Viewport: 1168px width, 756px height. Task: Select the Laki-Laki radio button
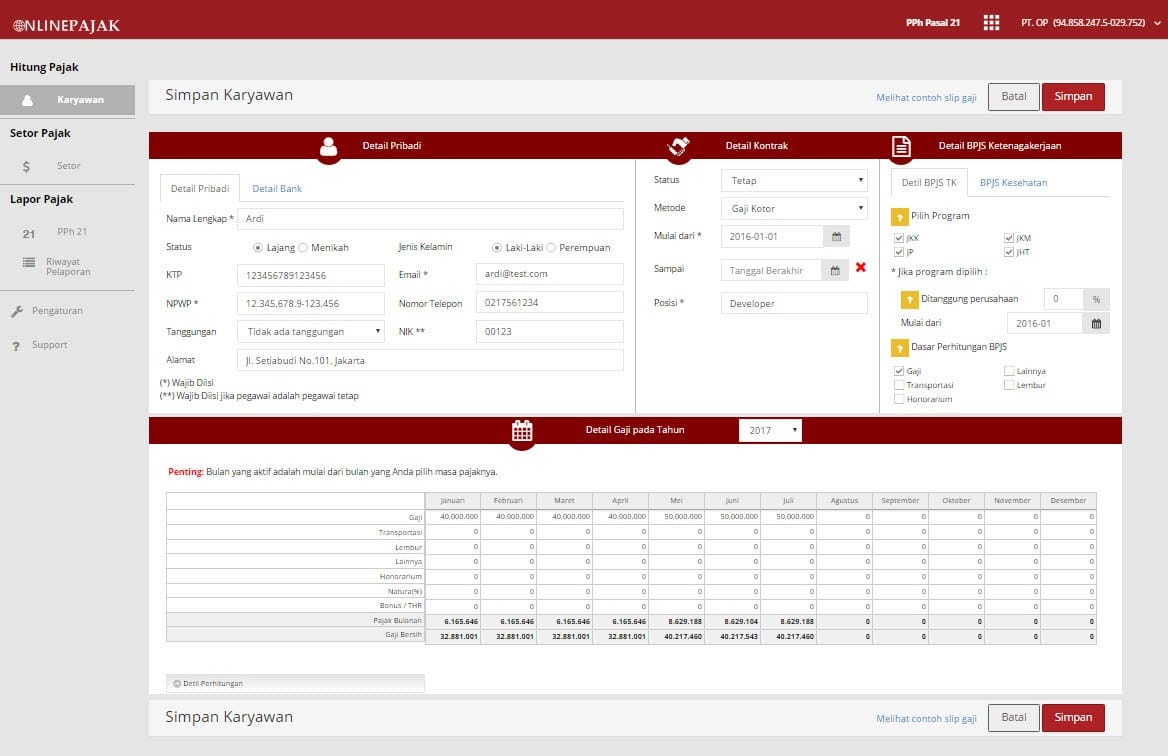coord(497,248)
